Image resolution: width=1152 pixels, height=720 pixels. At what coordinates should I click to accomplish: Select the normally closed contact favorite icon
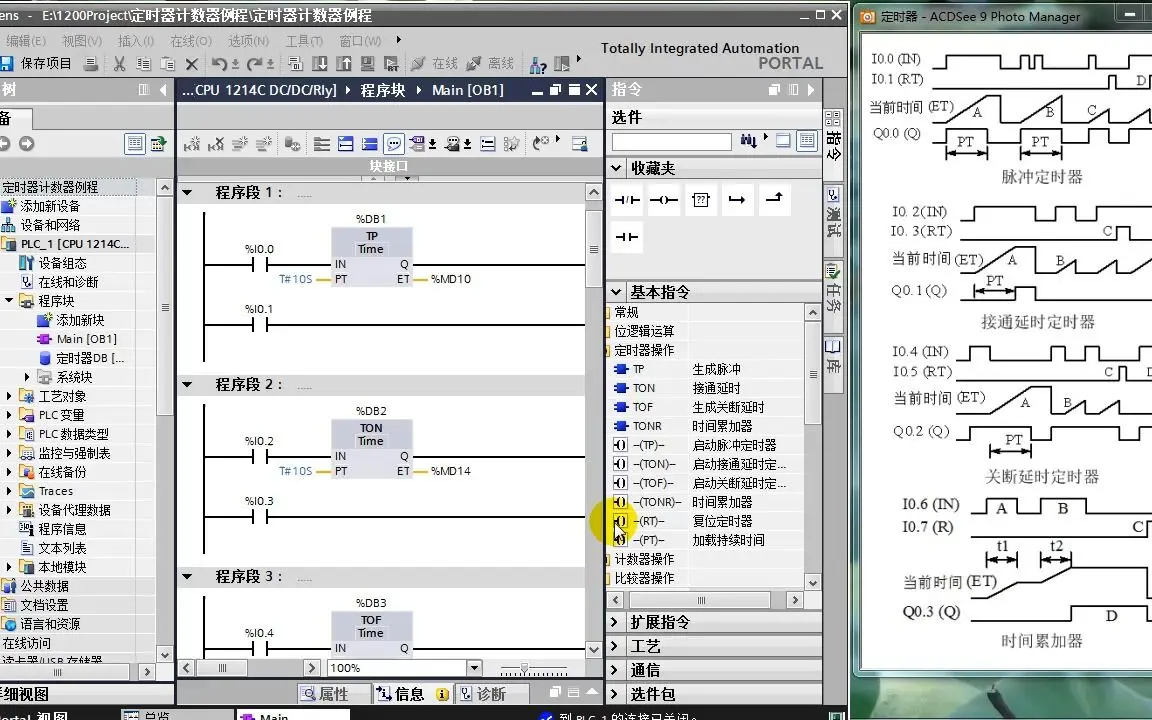627,200
